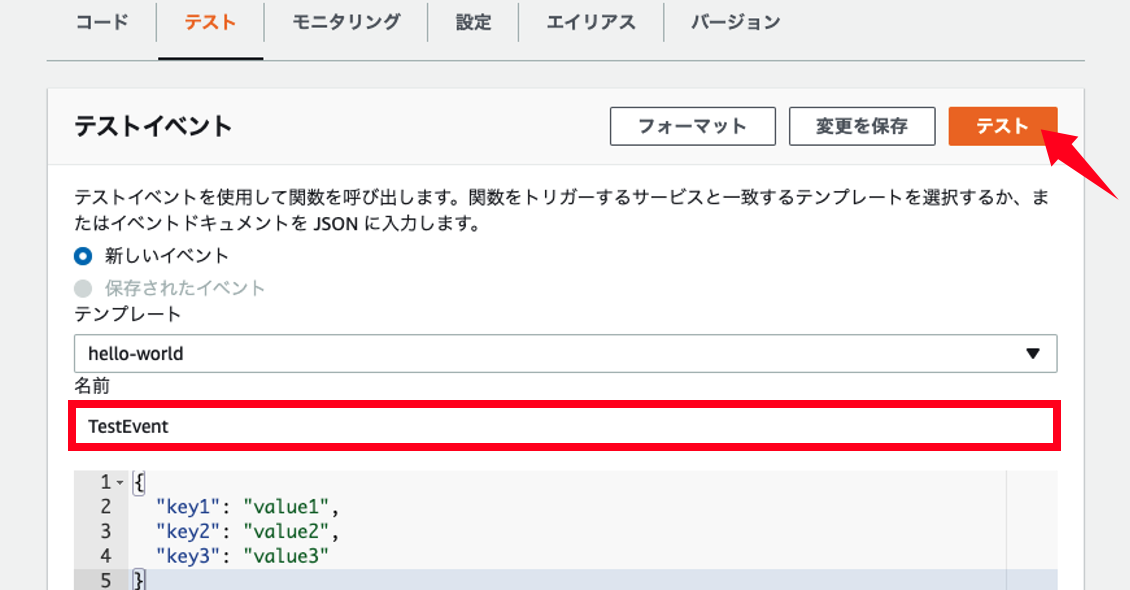This screenshot has width=1130, height=590.
Task: Click the フォーマット button
Action: click(693, 126)
